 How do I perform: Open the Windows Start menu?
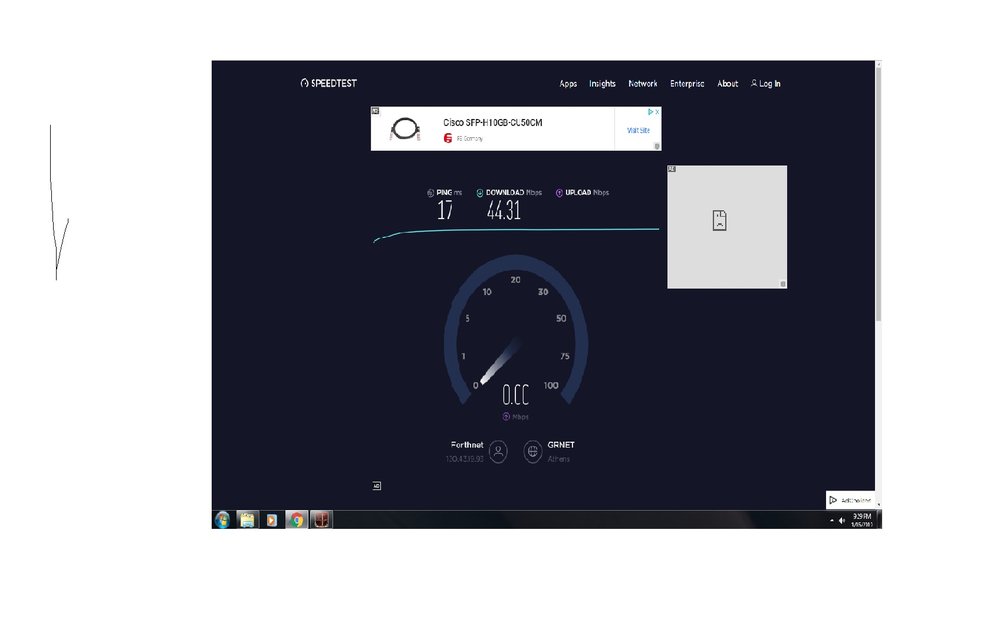[222, 520]
